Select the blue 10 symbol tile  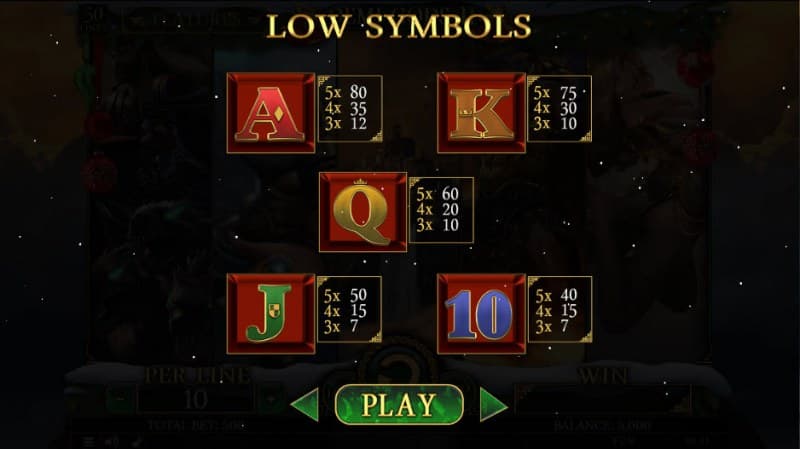[x=481, y=314]
